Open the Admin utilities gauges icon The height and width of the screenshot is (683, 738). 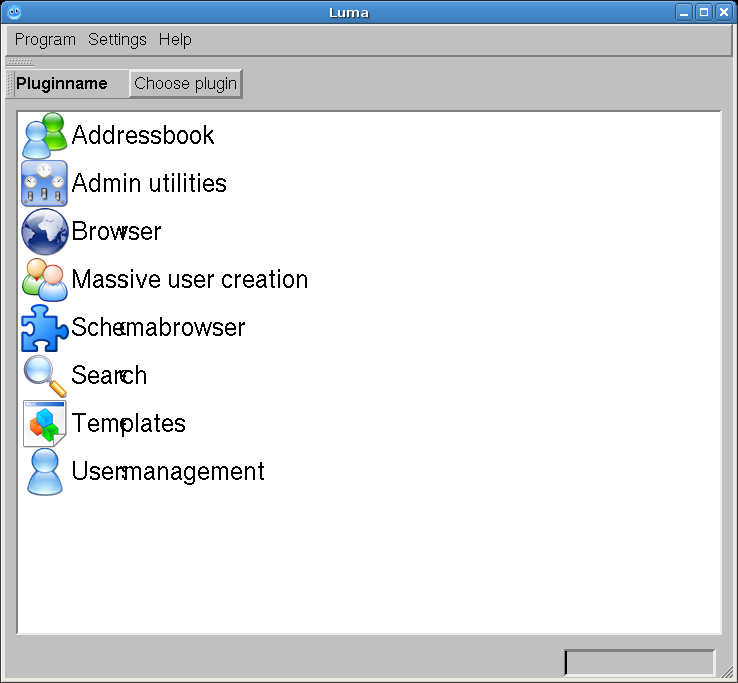[45, 183]
